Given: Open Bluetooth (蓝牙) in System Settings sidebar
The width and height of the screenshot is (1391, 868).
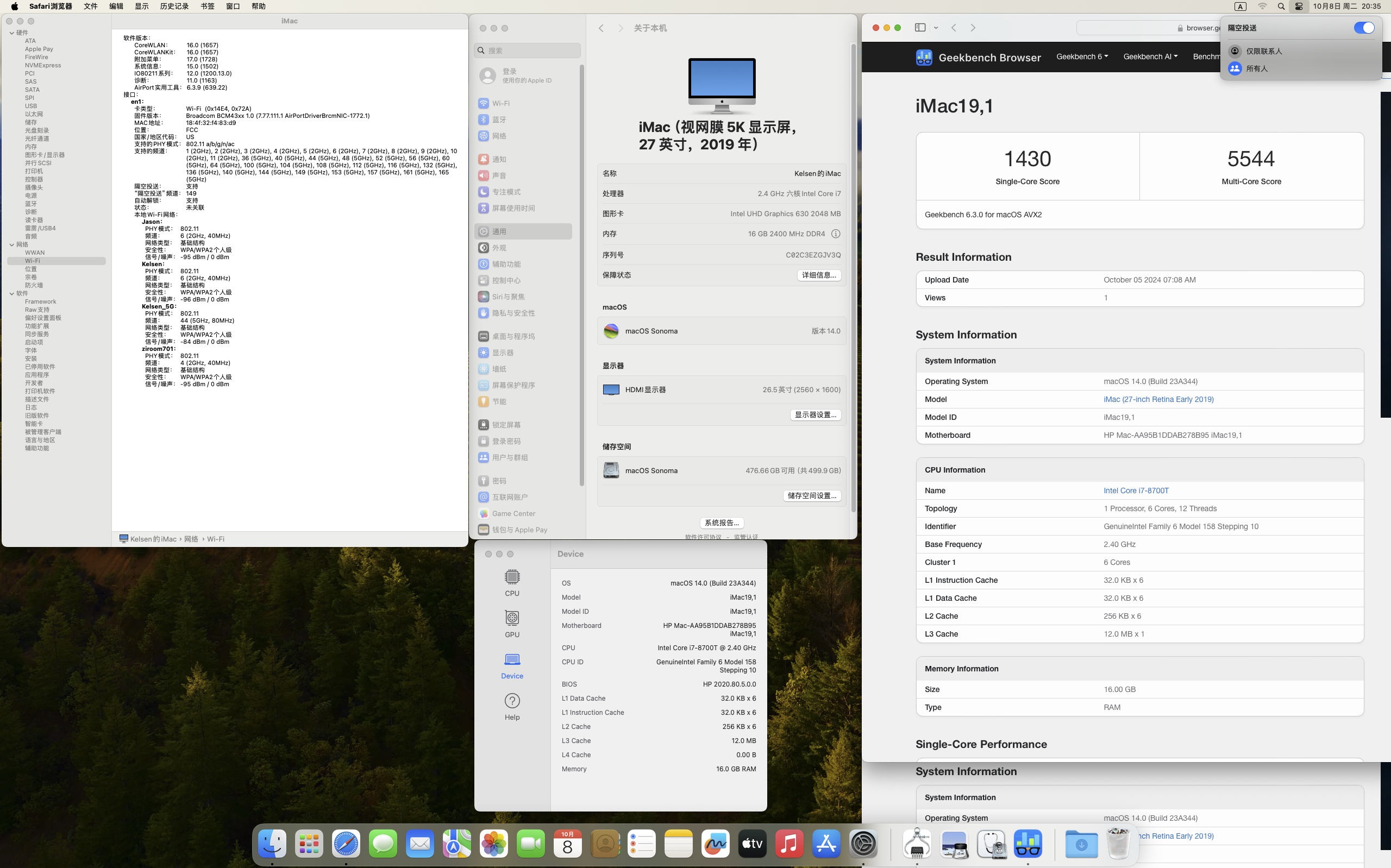Looking at the screenshot, I should 523,119.
